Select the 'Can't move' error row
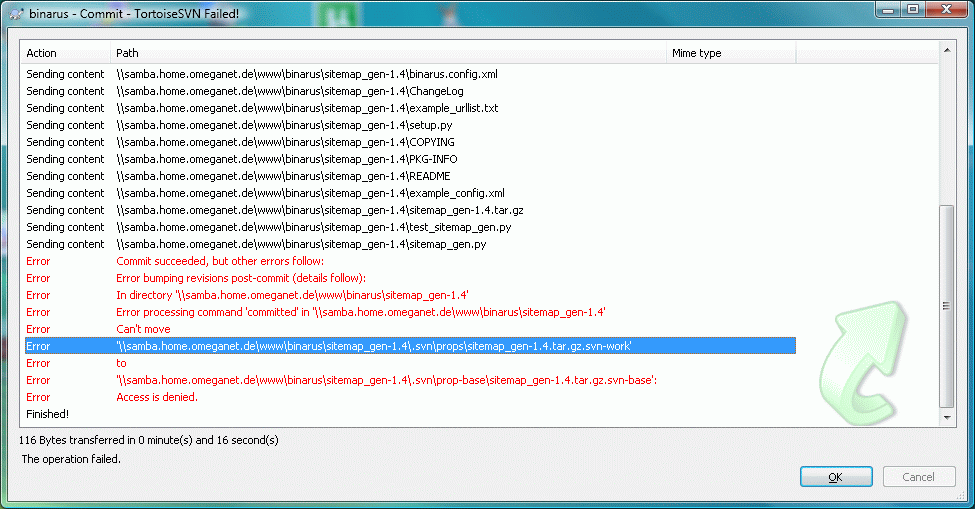Screen dimensions: 975x509 (410, 329)
